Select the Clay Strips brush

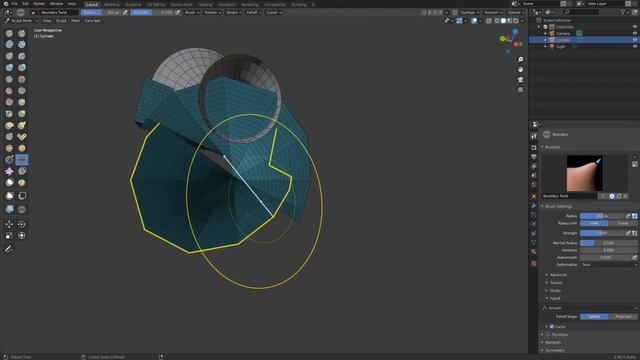click(22, 44)
